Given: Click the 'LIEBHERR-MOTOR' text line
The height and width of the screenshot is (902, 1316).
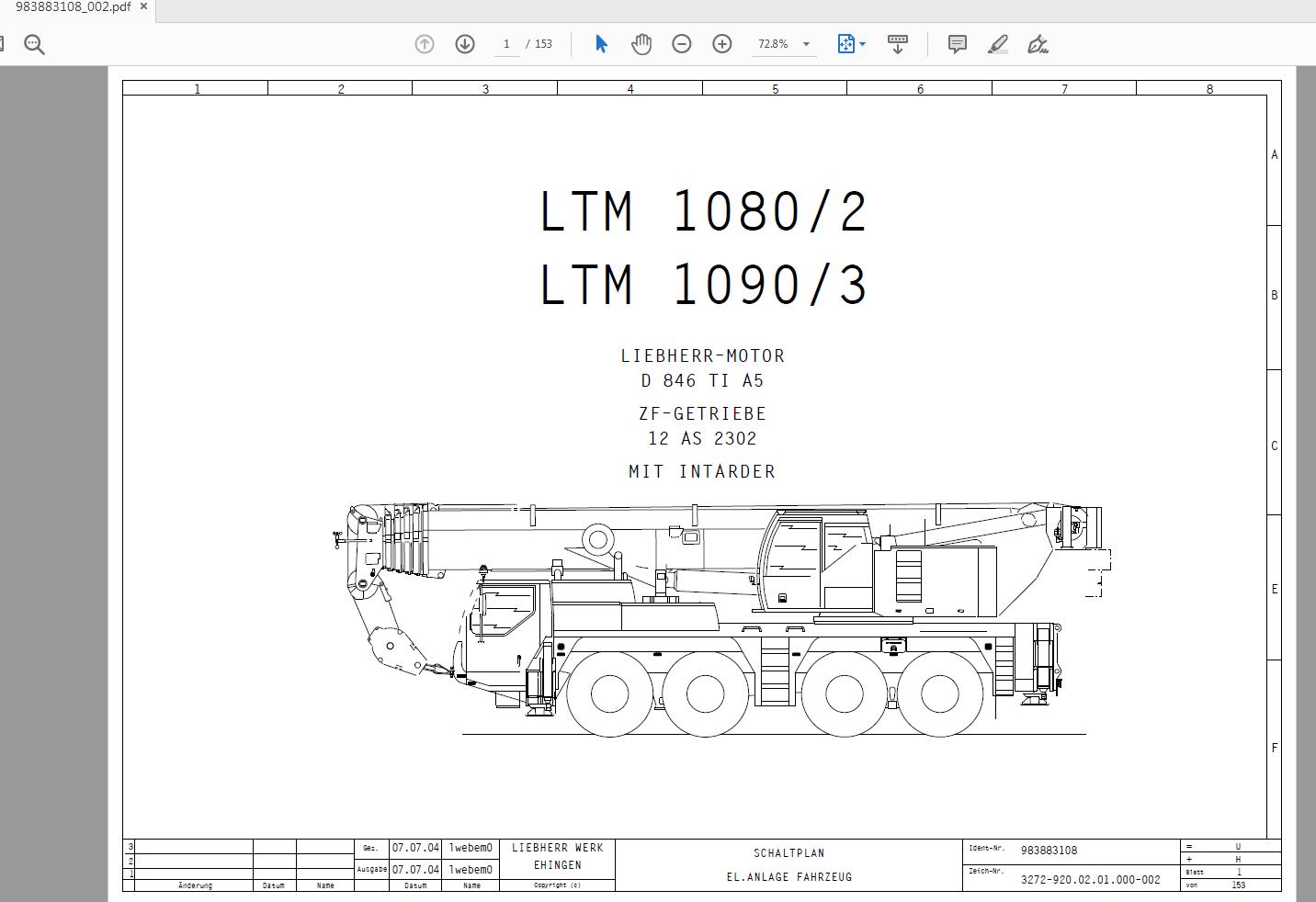Looking at the screenshot, I should [x=703, y=355].
